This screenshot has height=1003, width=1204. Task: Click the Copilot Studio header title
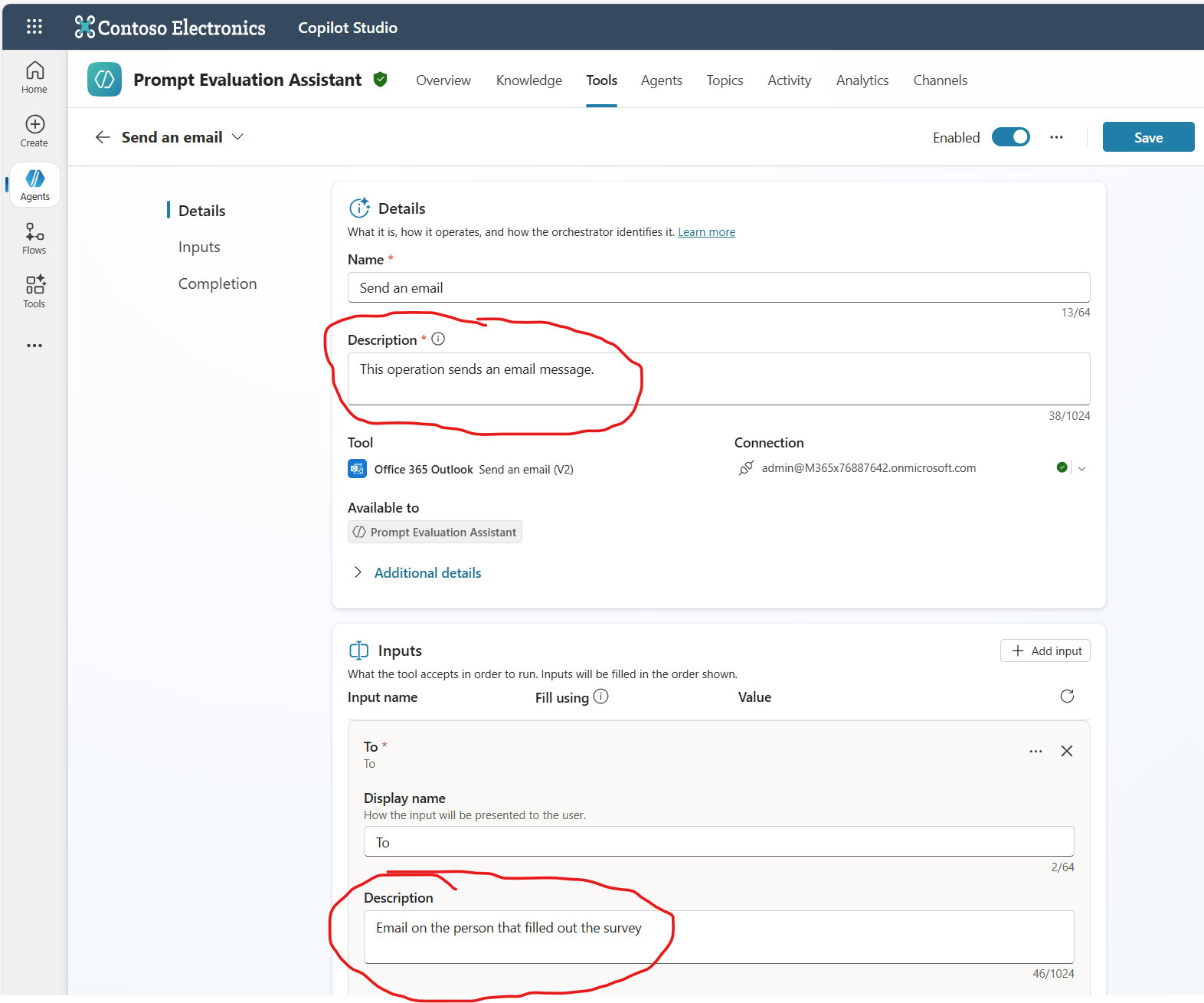pos(348,28)
